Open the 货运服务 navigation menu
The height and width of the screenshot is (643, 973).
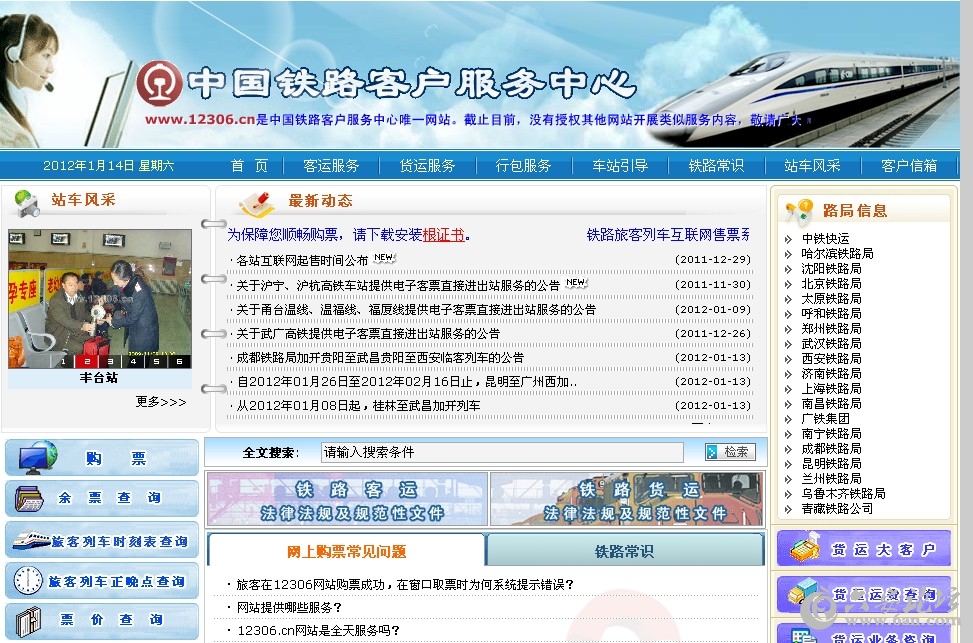tap(427, 166)
